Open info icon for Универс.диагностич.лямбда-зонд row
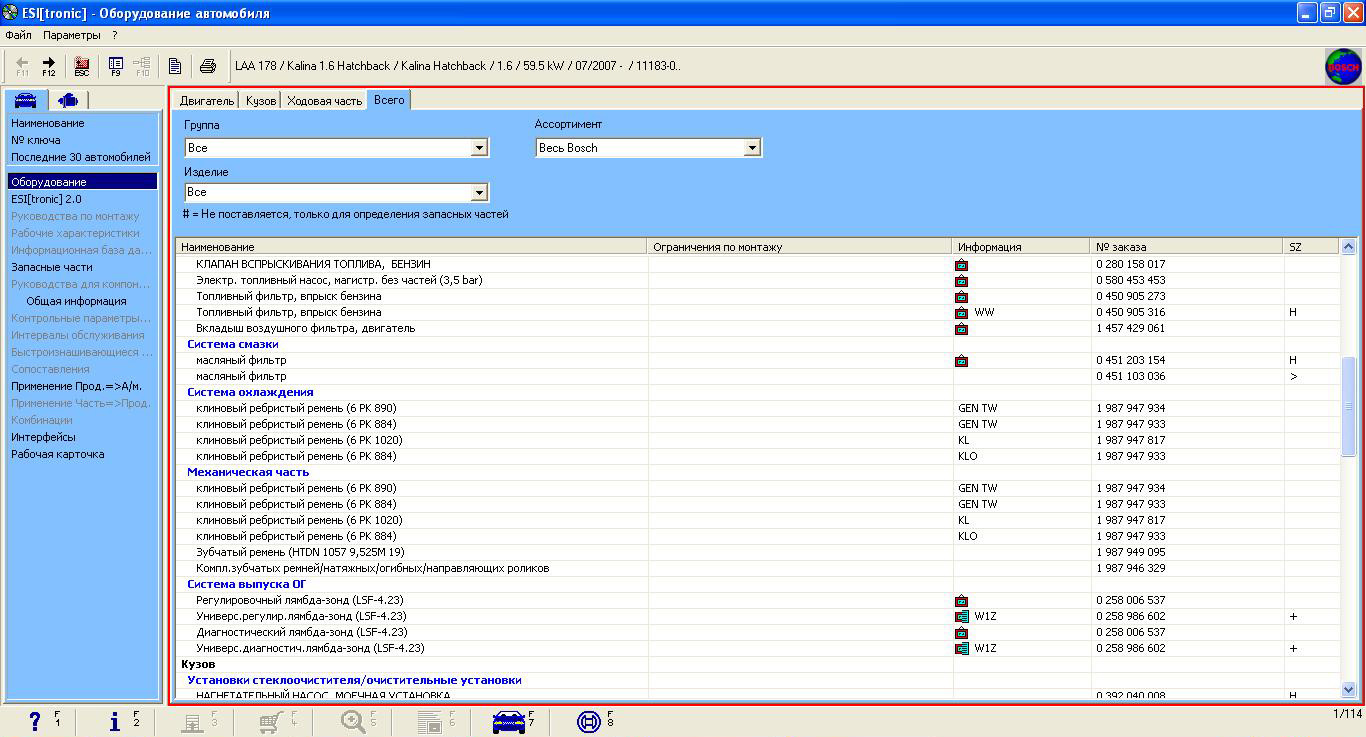1366x737 pixels. tap(961, 649)
